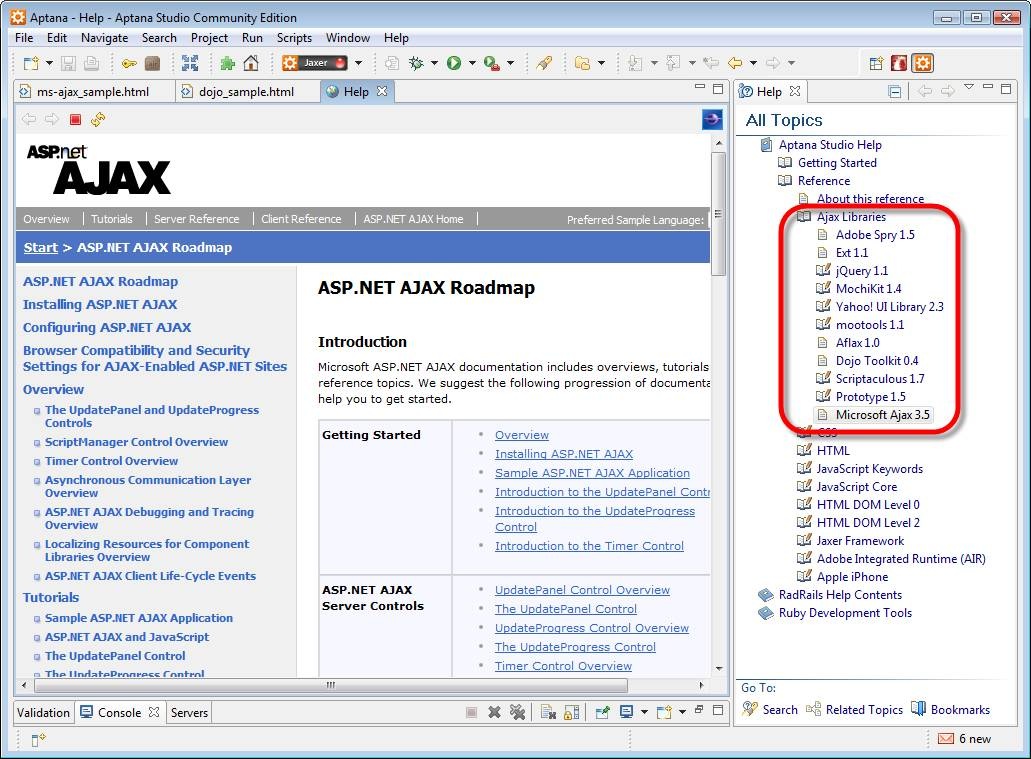
Task: Open the Aptana home page icon
Action: [x=251, y=62]
